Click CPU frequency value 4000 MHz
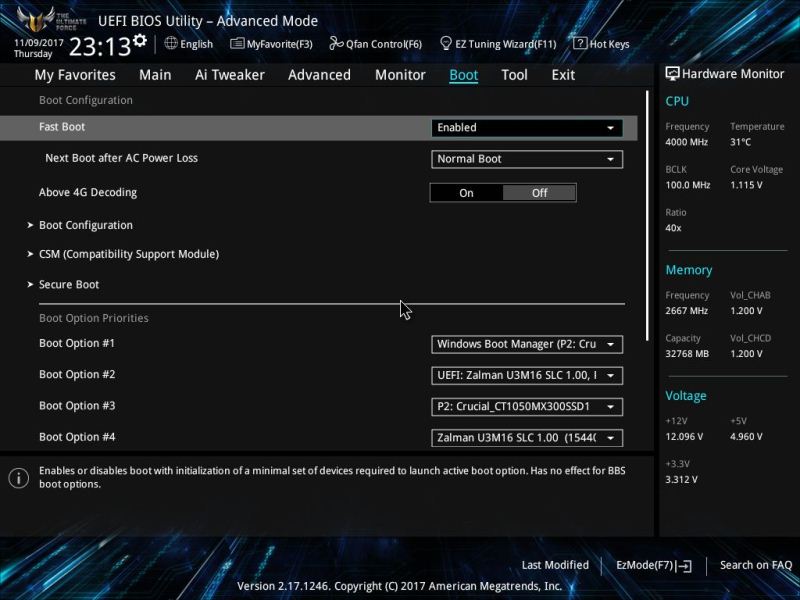This screenshot has width=800, height=600. pyautogui.click(x=686, y=142)
